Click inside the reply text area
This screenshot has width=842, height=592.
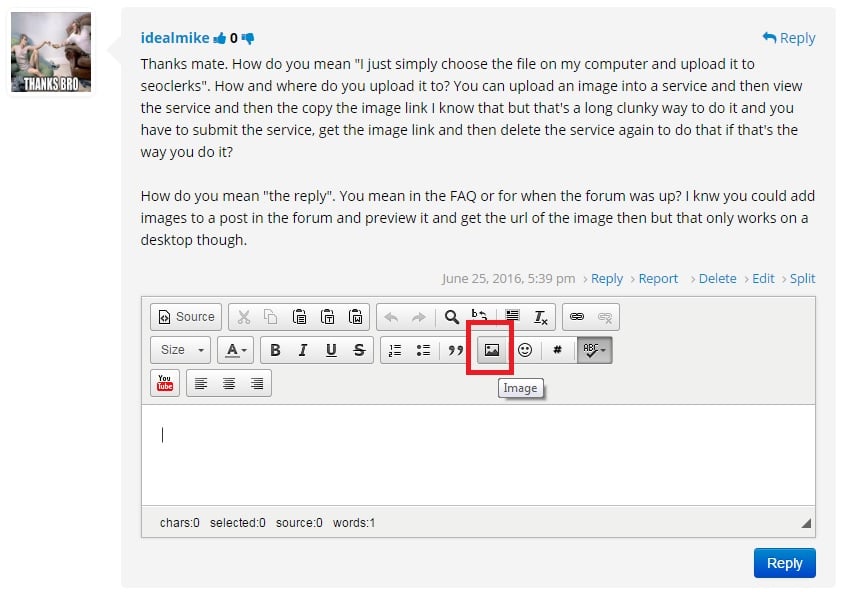point(478,455)
